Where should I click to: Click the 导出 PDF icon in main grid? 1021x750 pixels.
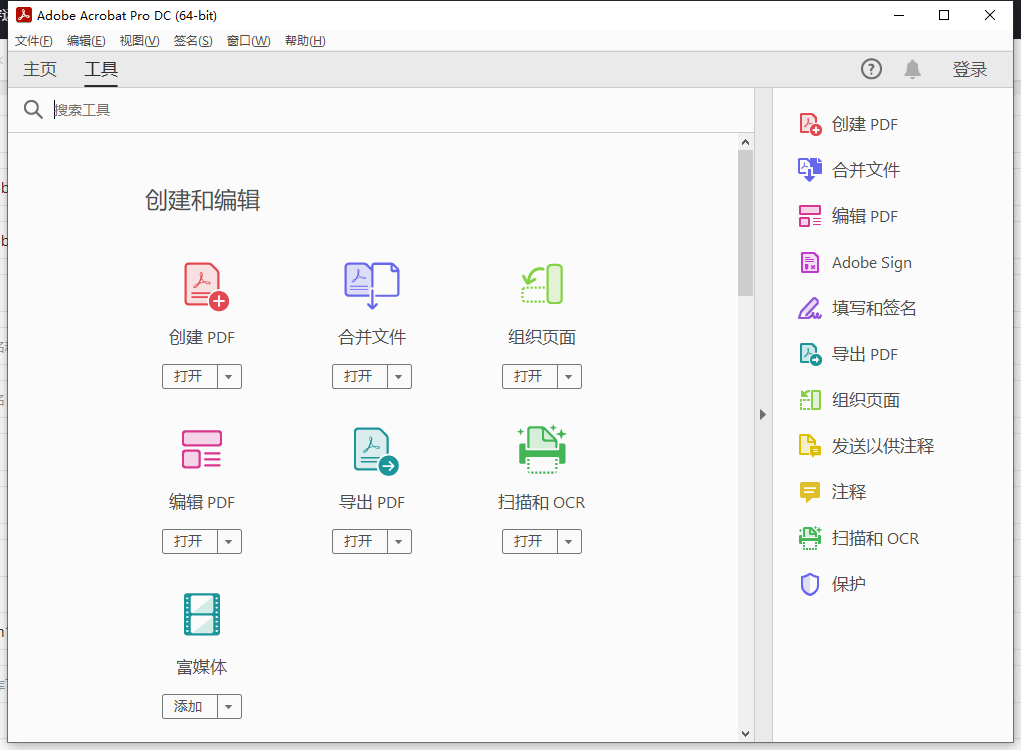(376, 451)
